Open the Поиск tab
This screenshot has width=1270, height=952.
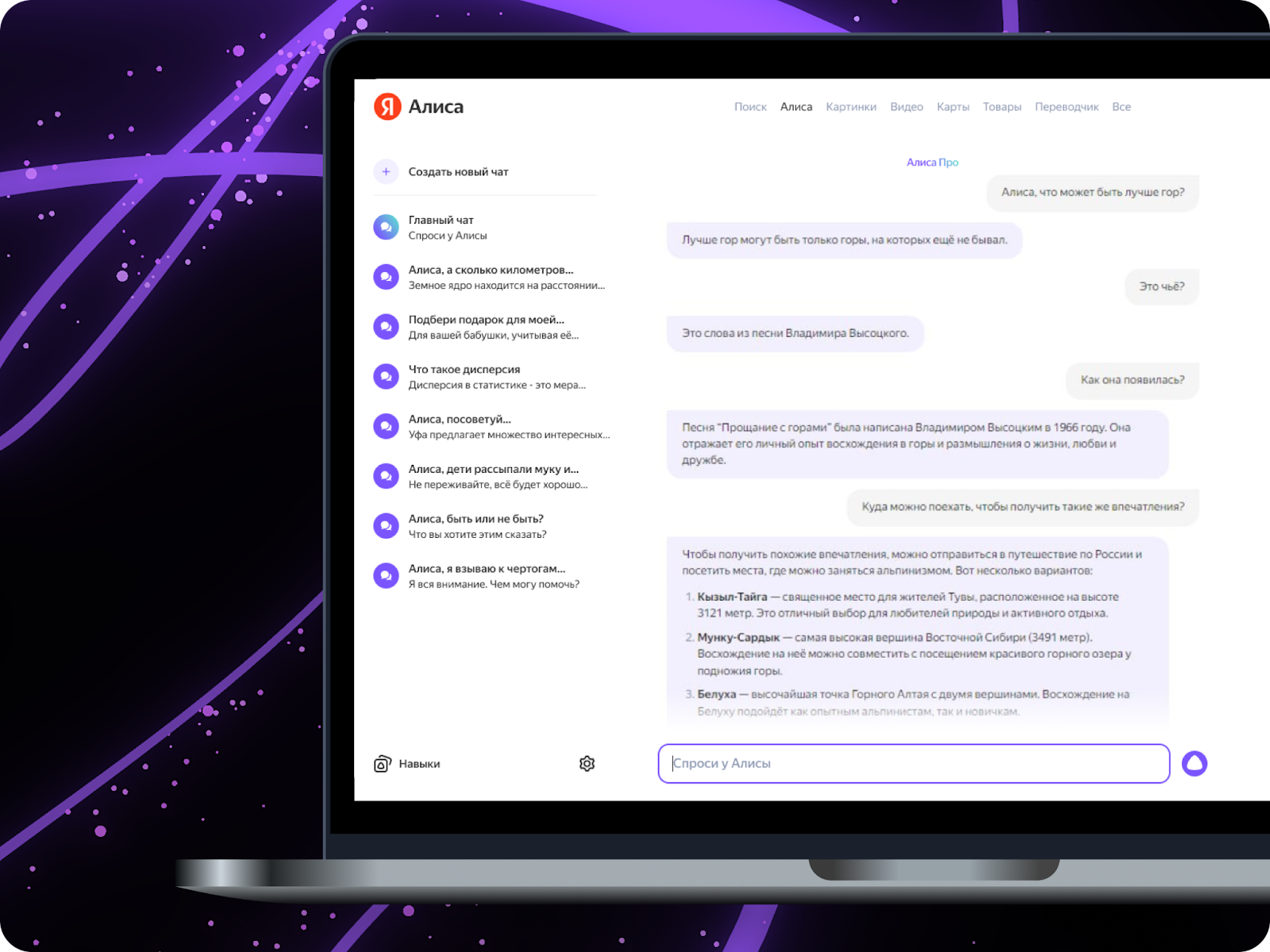click(x=750, y=107)
